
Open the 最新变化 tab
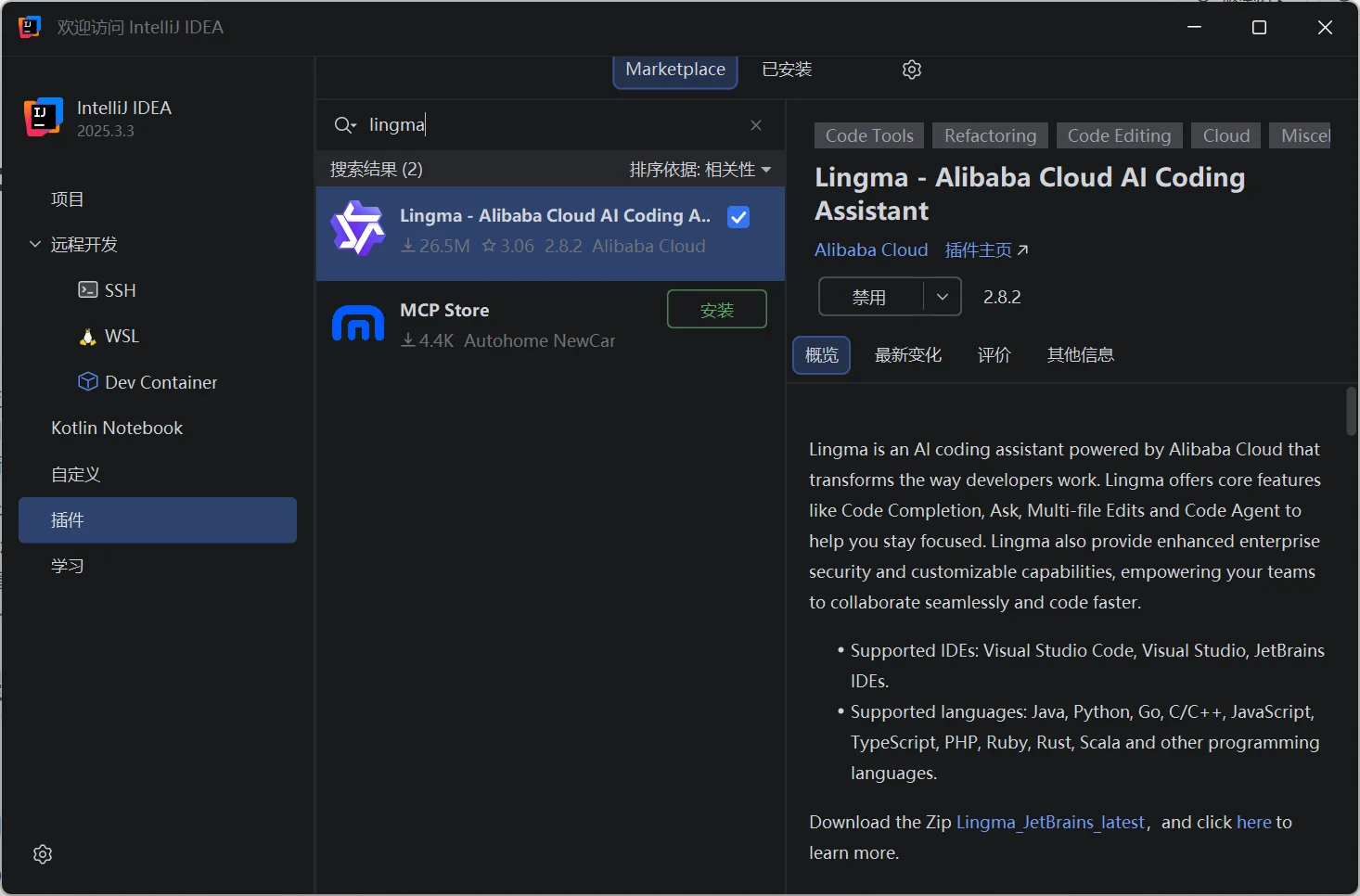click(x=907, y=355)
